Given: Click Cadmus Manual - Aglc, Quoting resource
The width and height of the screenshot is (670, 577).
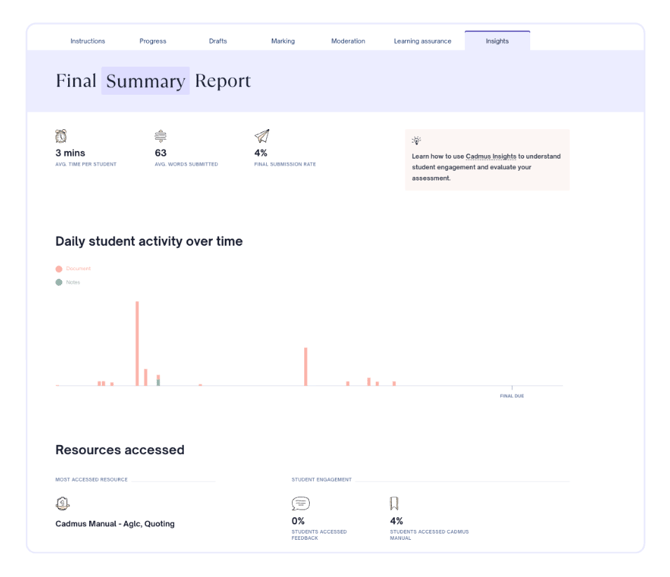Looking at the screenshot, I should click(x=115, y=524).
